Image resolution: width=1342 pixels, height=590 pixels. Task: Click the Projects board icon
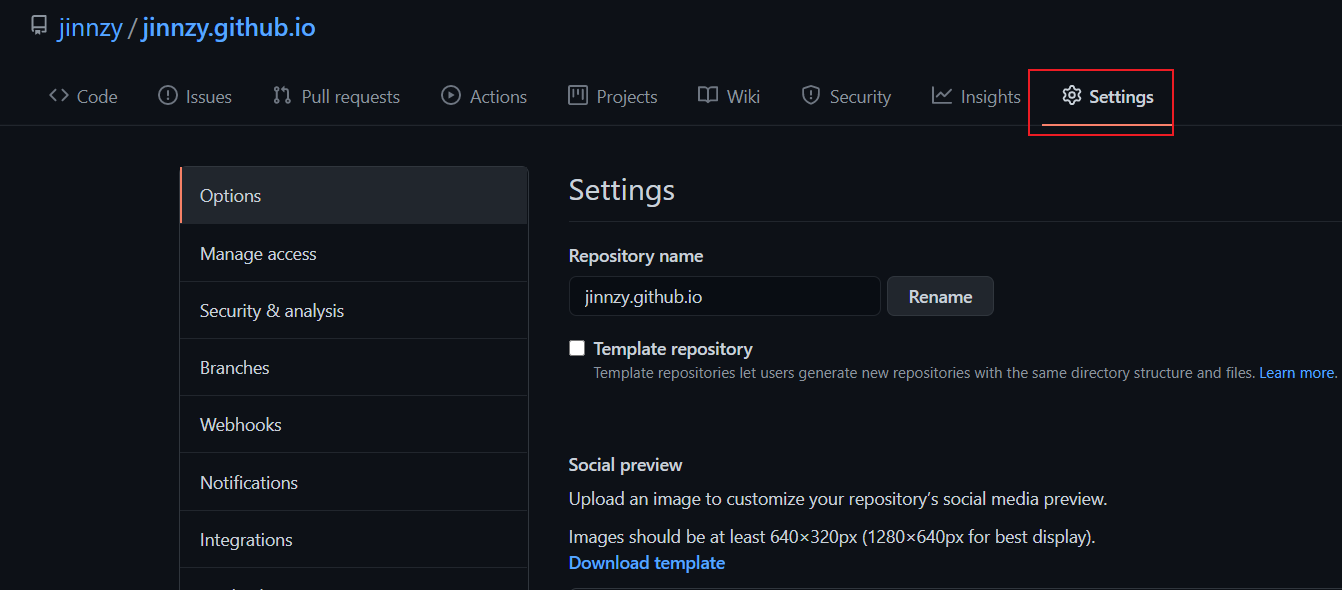click(x=578, y=96)
